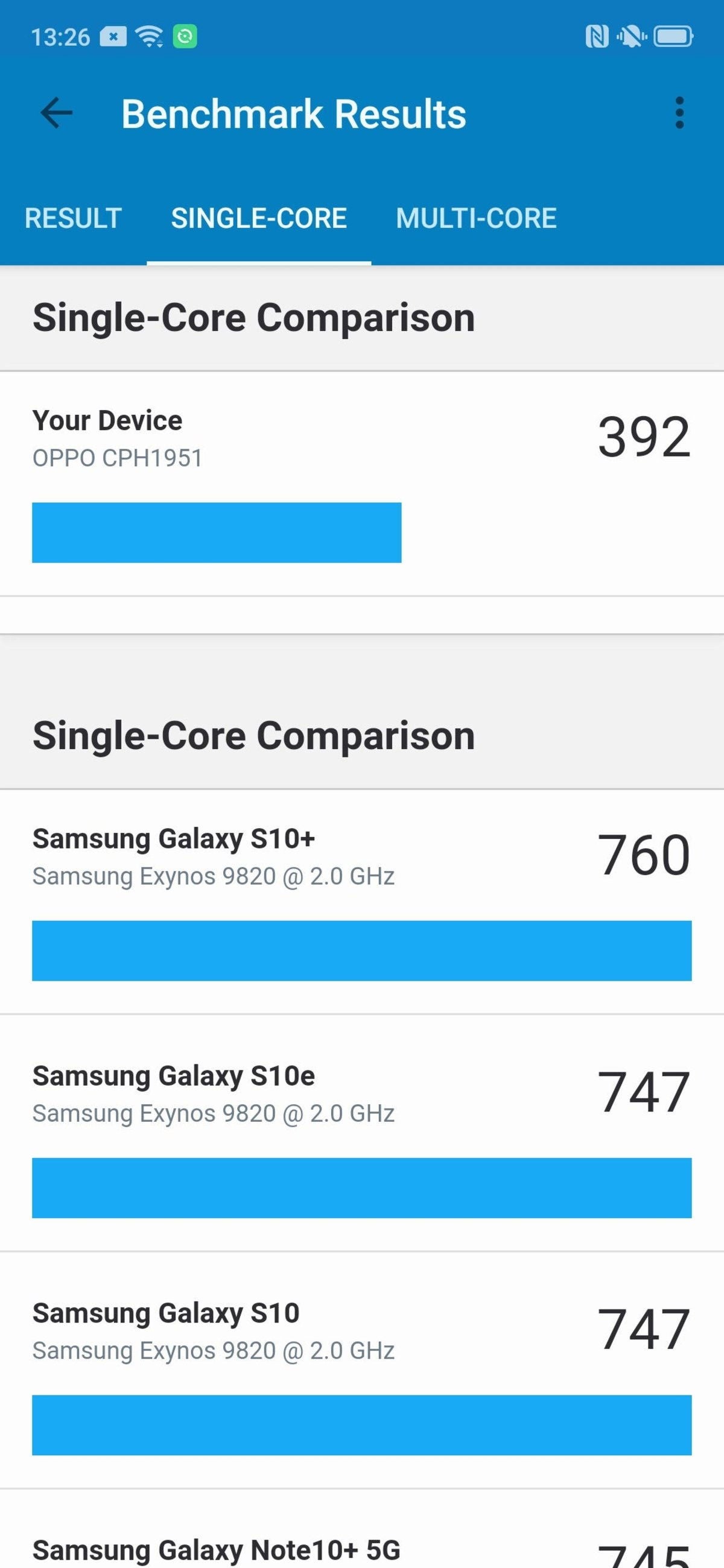This screenshot has width=724, height=1568.
Task: Tap the 13:26 clock in status bar
Action: tap(60, 37)
